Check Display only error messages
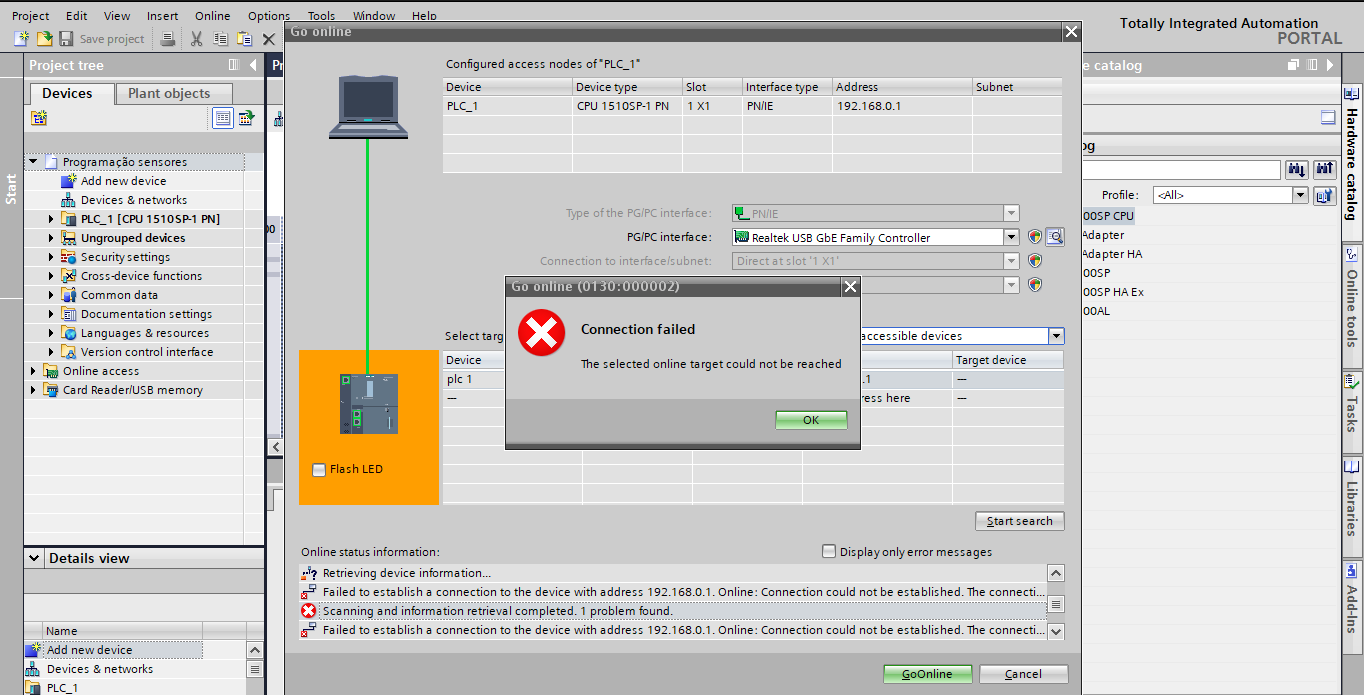Image resolution: width=1364 pixels, height=695 pixels. point(828,551)
